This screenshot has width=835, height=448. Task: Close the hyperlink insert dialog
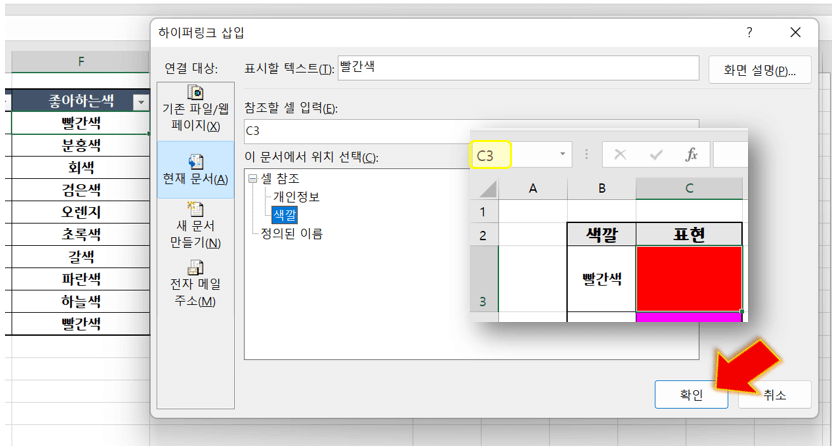[795, 32]
